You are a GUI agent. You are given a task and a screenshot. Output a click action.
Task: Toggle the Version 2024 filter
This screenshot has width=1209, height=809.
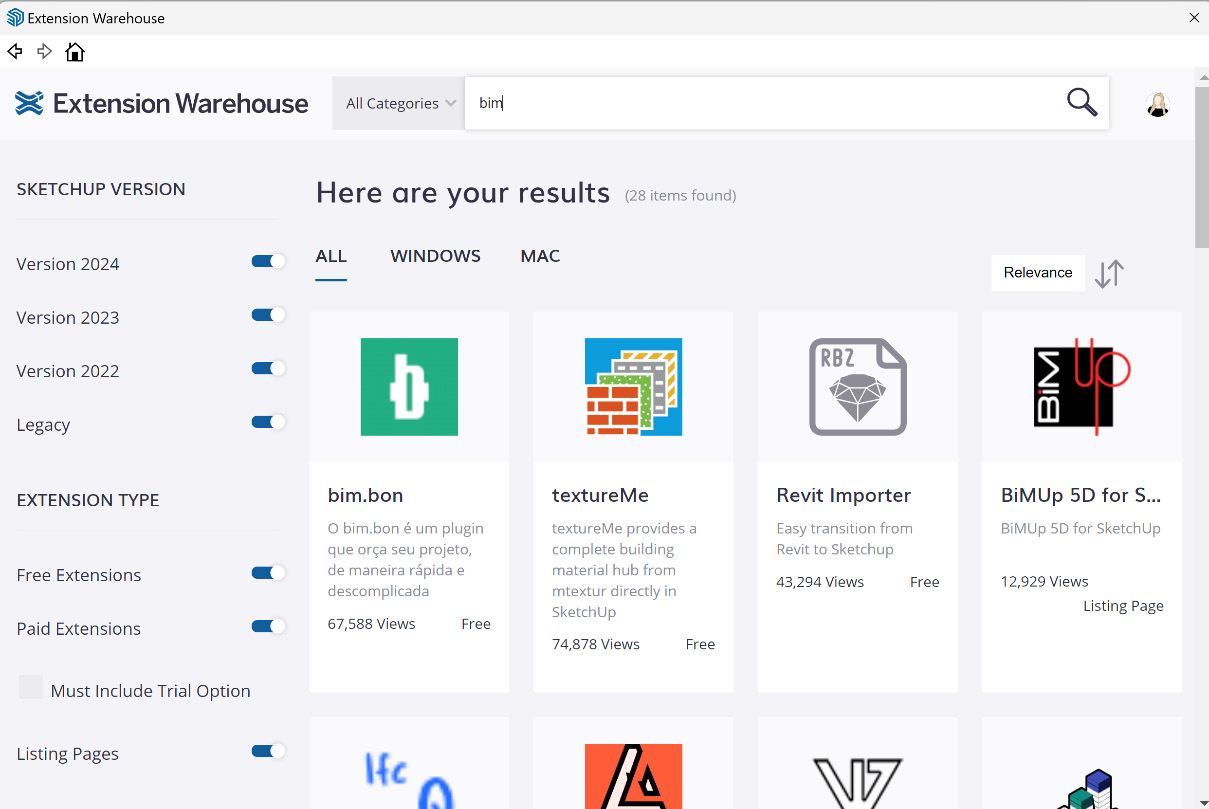click(268, 261)
